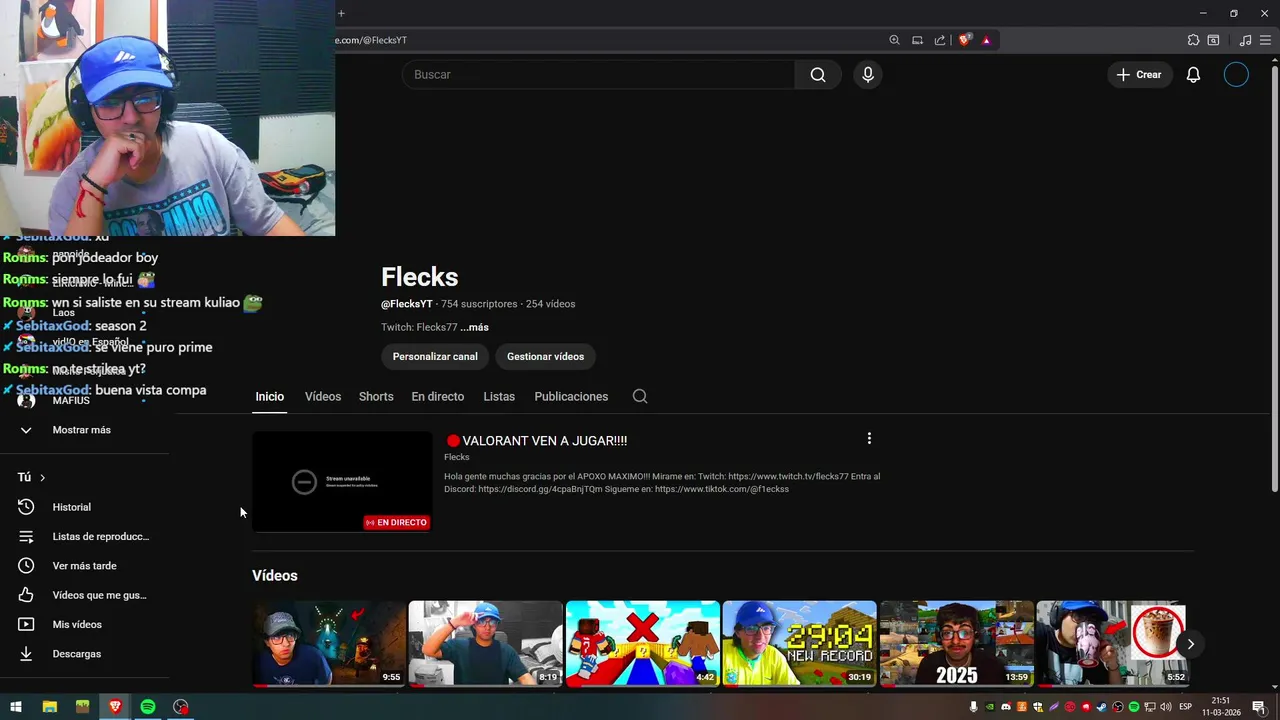Open the 5:52 video thumbnail
The width and height of the screenshot is (1280, 720).
pyautogui.click(x=1112, y=644)
